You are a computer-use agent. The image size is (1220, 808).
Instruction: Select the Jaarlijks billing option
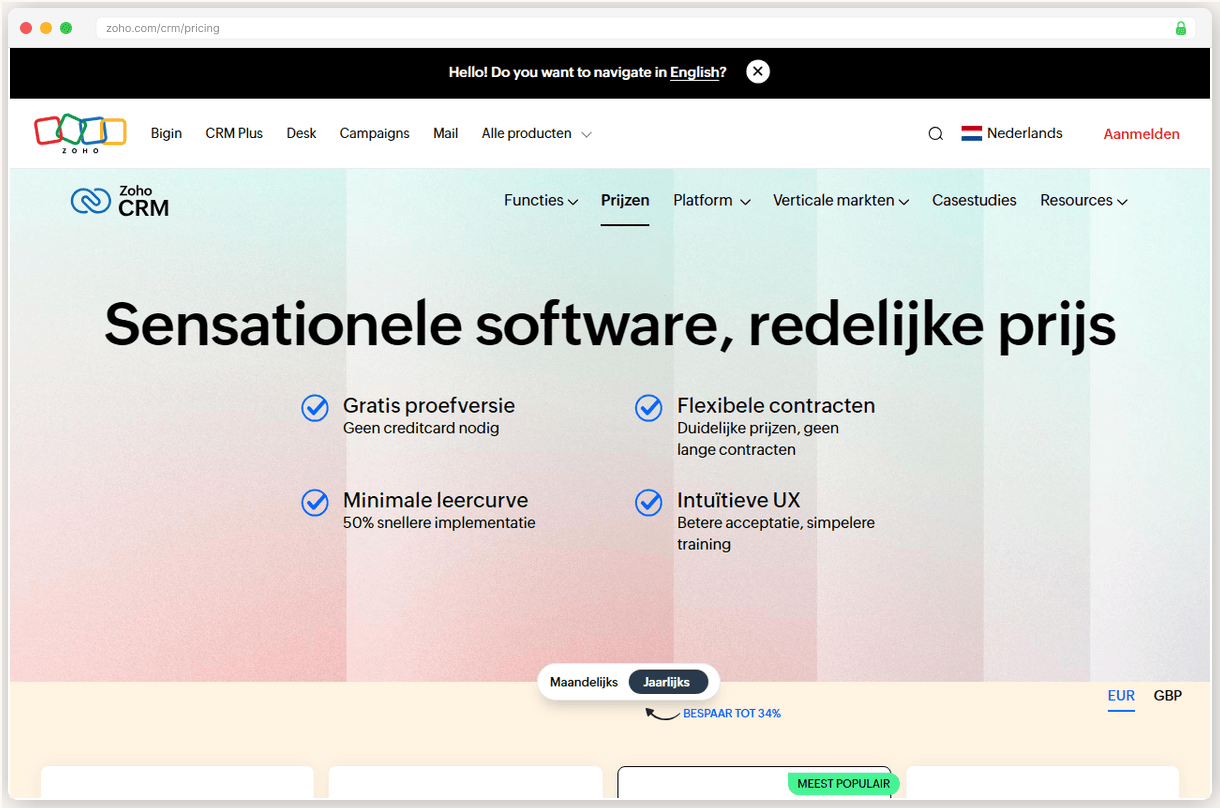[668, 681]
